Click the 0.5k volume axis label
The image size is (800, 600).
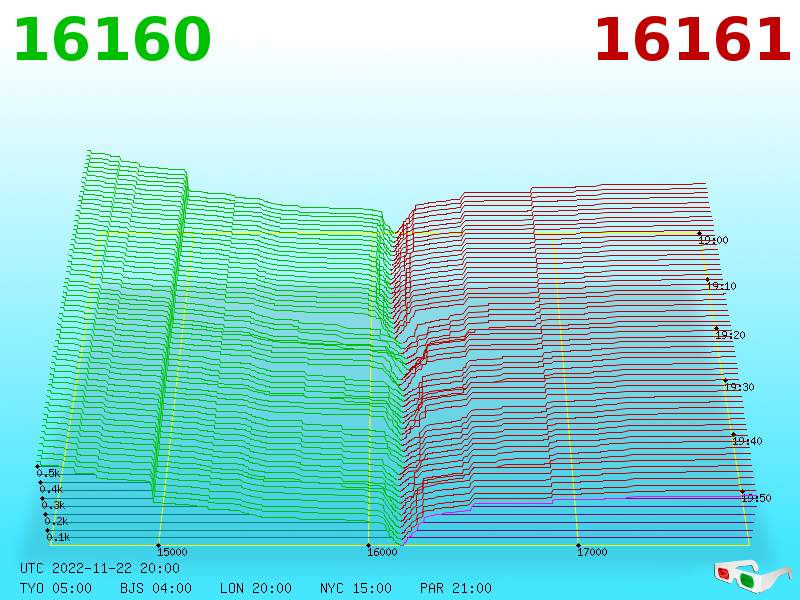pos(48,473)
